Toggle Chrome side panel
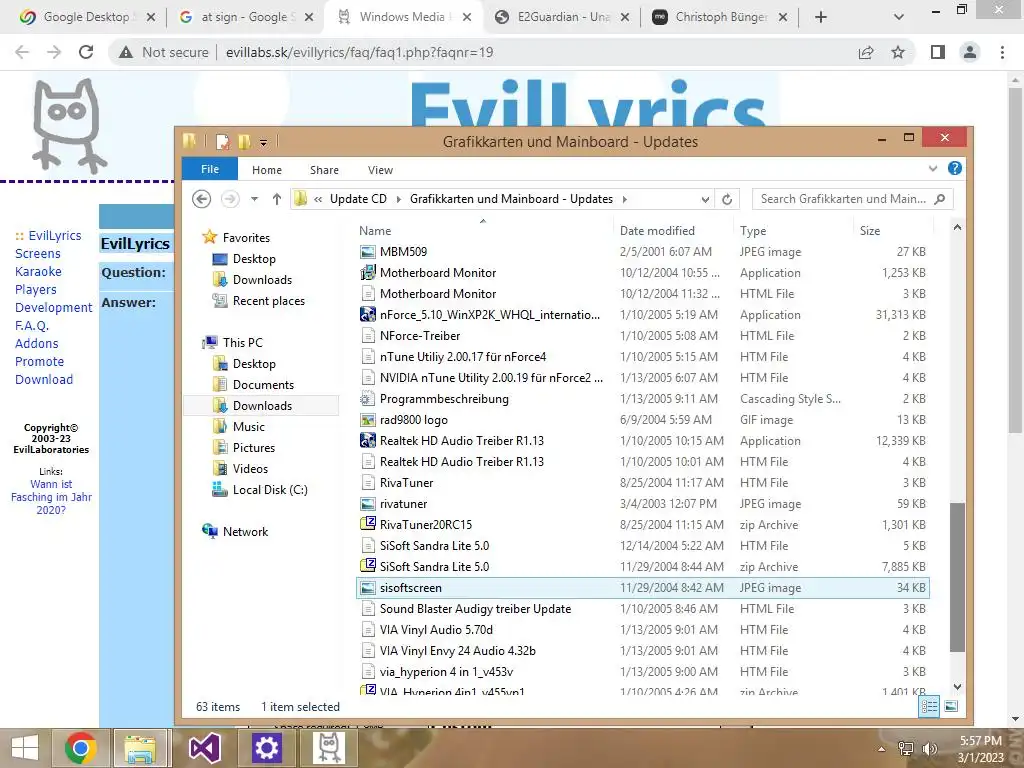The image size is (1024, 768). click(x=938, y=52)
